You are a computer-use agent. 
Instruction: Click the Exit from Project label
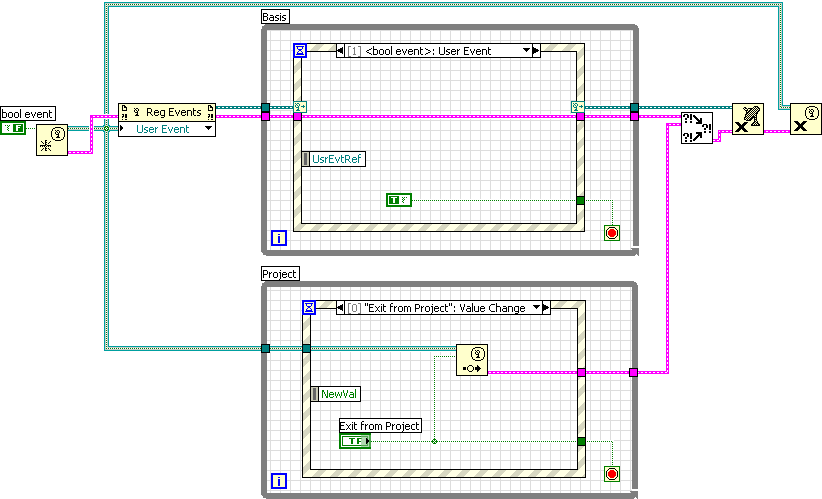[x=380, y=426]
